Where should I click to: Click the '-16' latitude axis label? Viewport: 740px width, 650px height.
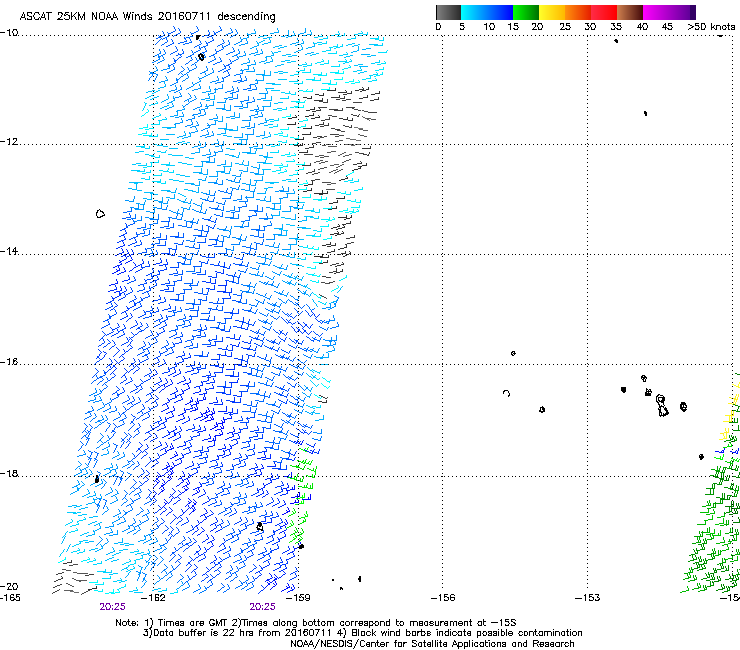(x=9, y=362)
